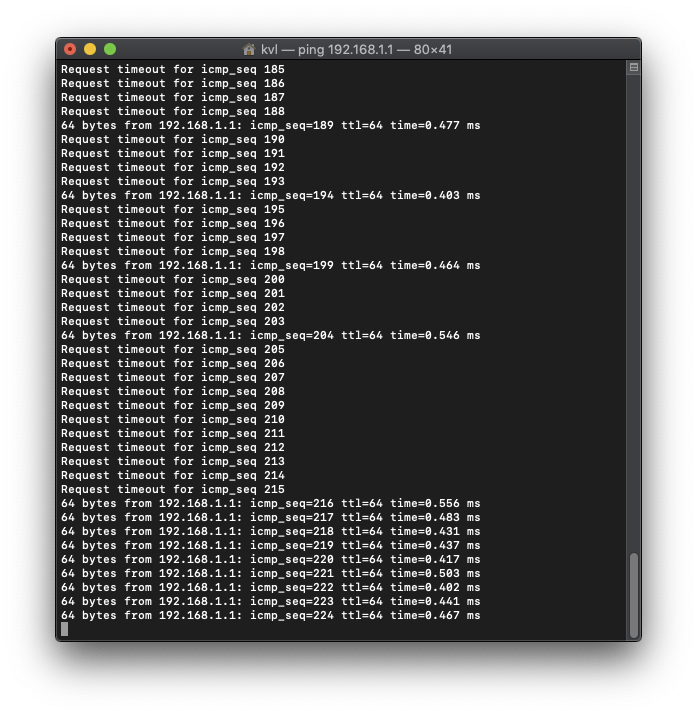The image size is (697, 715).
Task: Click the line 'Request timeout for icmp_seq 200'
Action: [x=173, y=280]
